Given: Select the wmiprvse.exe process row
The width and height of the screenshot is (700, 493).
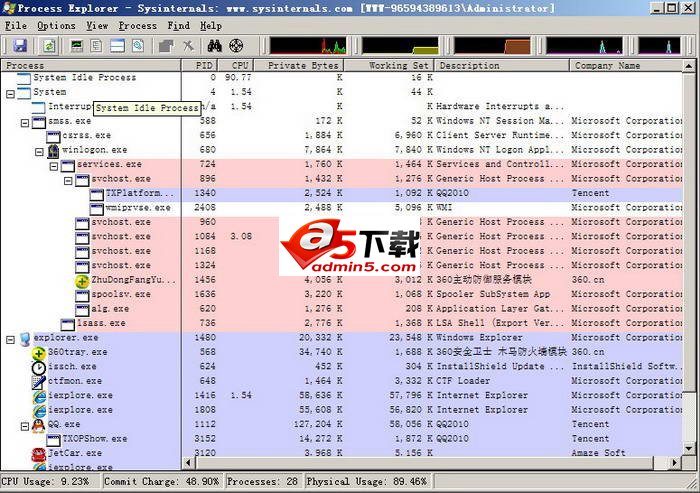Looking at the screenshot, I should click(x=342, y=208).
